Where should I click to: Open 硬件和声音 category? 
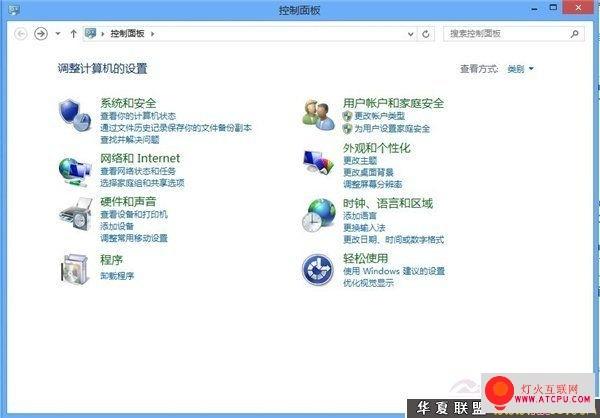(x=128, y=202)
